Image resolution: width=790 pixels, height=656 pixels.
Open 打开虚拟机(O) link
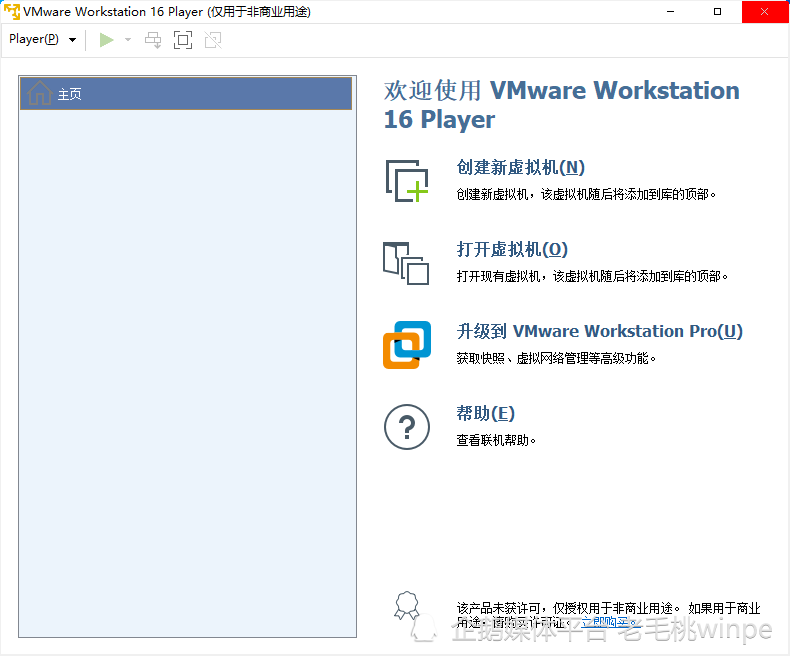pyautogui.click(x=512, y=249)
